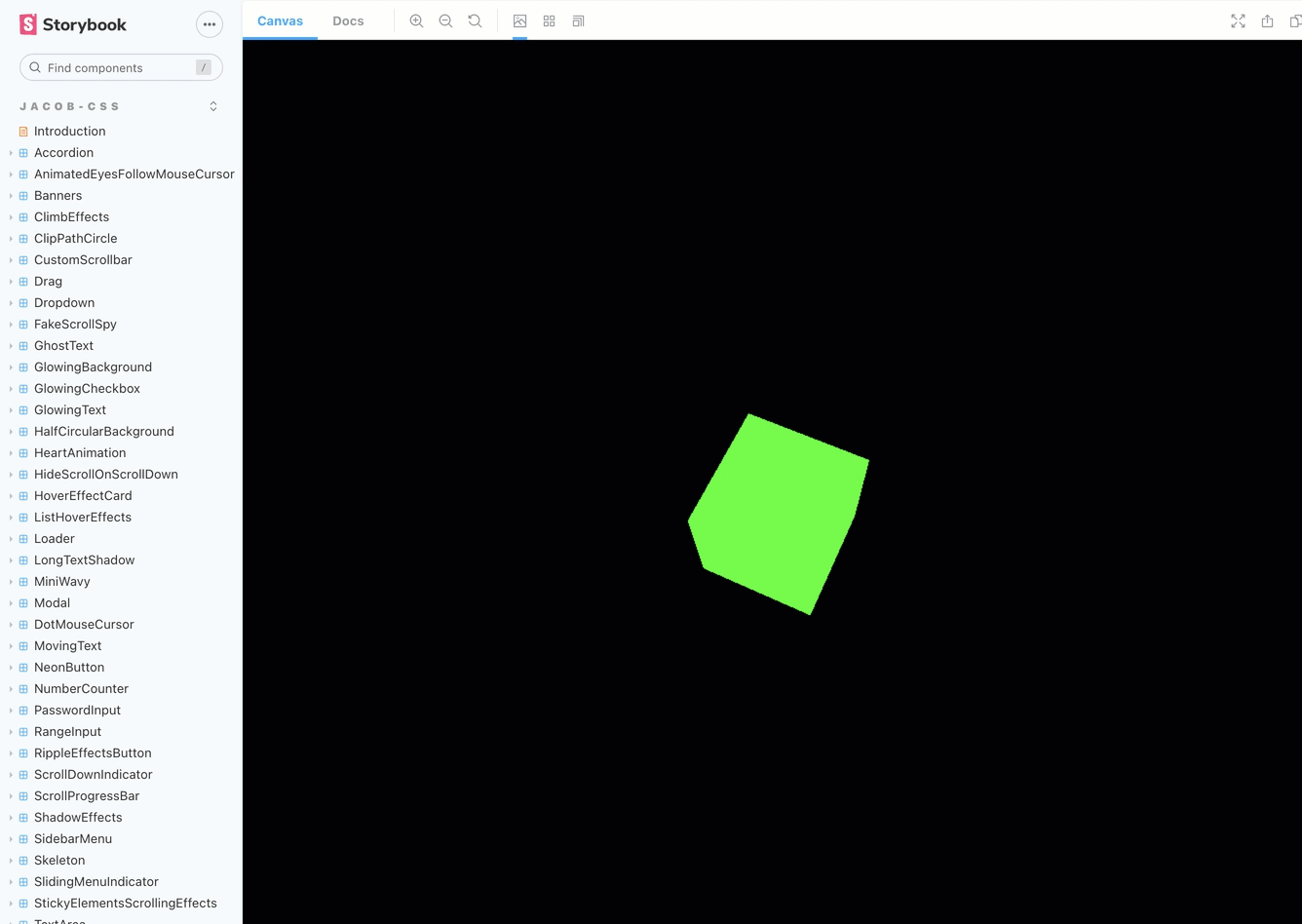Screen dimensions: 1302x924
Task: Collapse the JACOB-CSS section arrows
Action: tap(213, 106)
